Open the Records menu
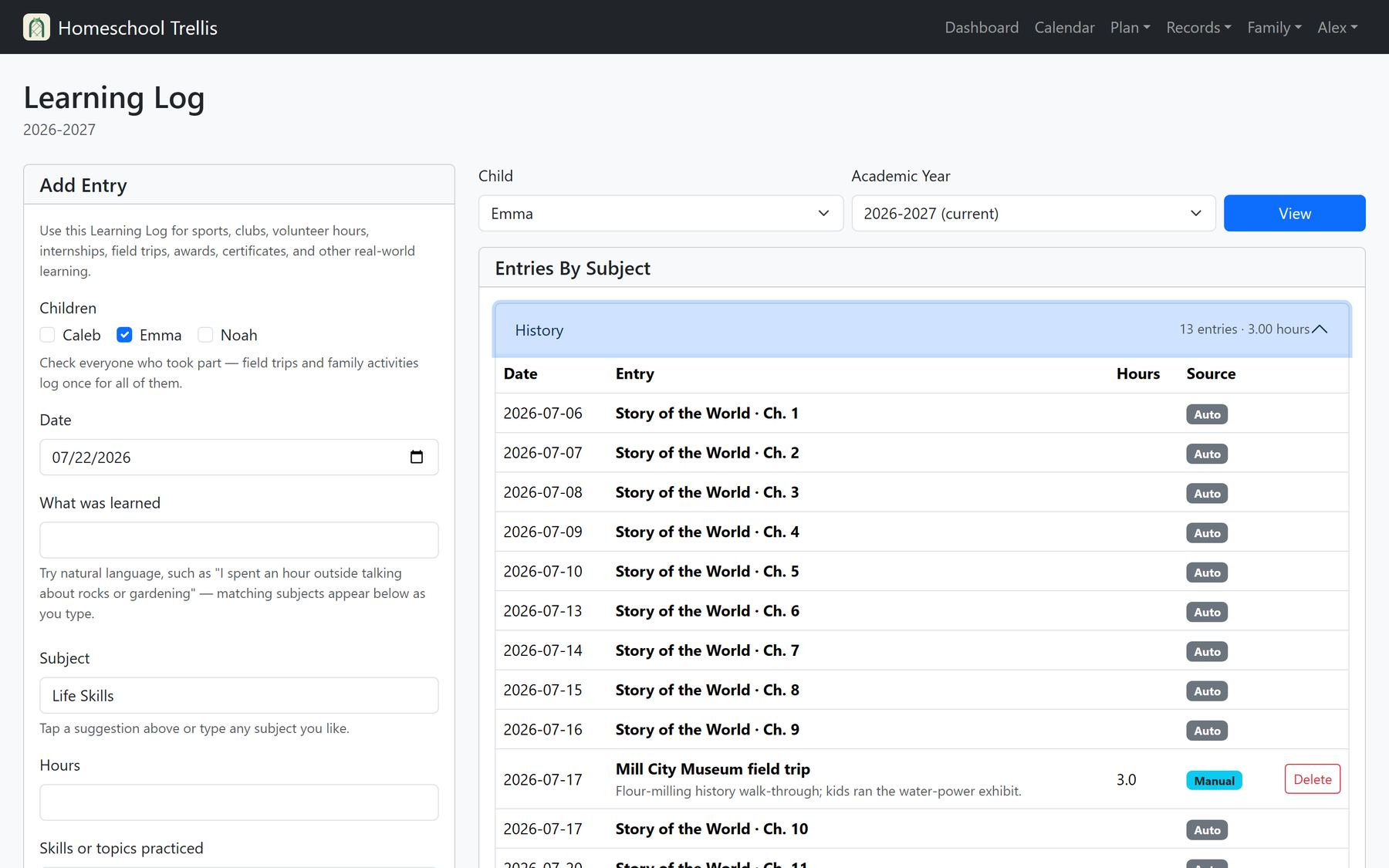This screenshot has width=1389, height=868. tap(1198, 27)
